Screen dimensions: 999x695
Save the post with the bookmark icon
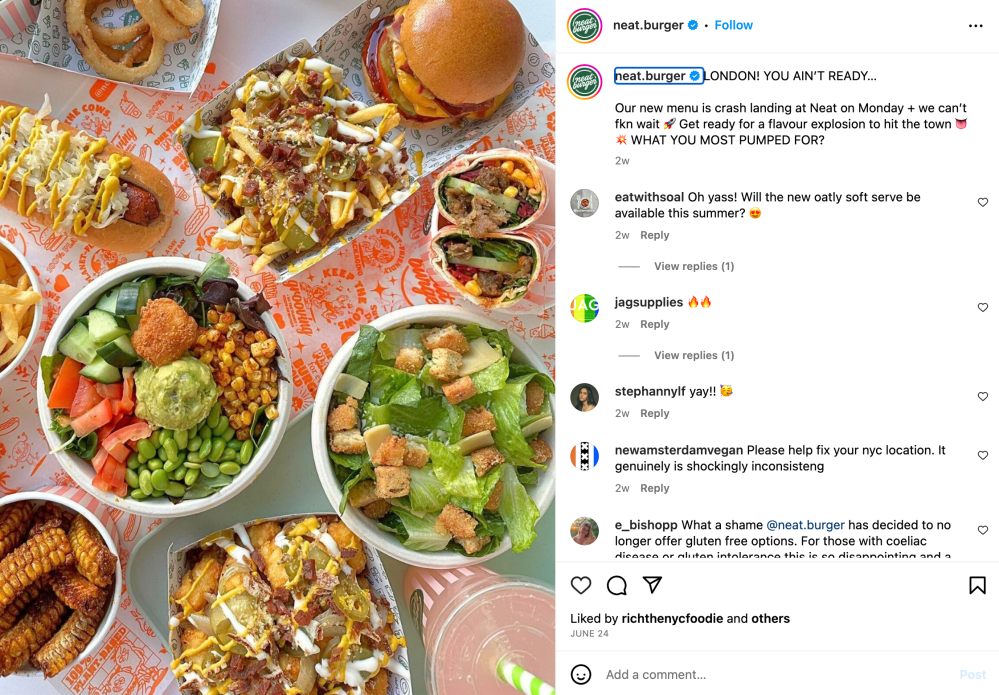[x=977, y=585]
